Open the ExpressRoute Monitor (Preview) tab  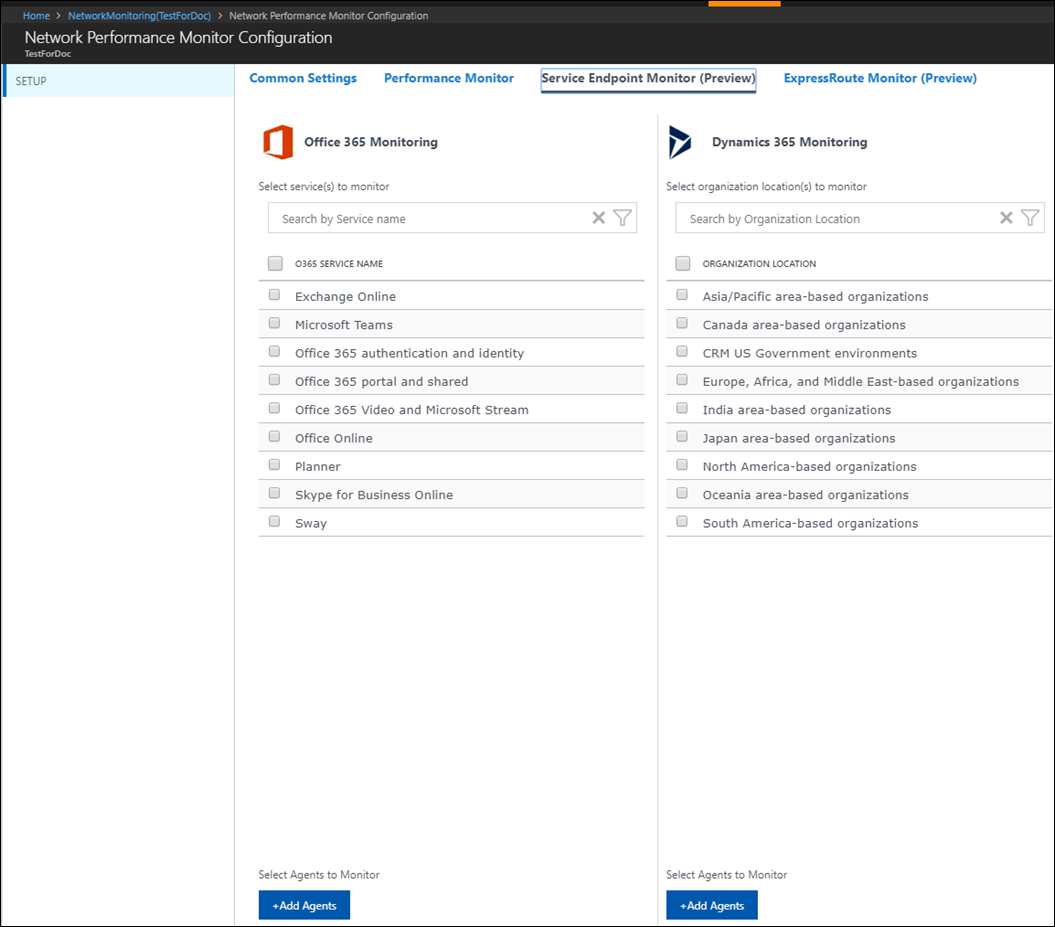coord(879,78)
